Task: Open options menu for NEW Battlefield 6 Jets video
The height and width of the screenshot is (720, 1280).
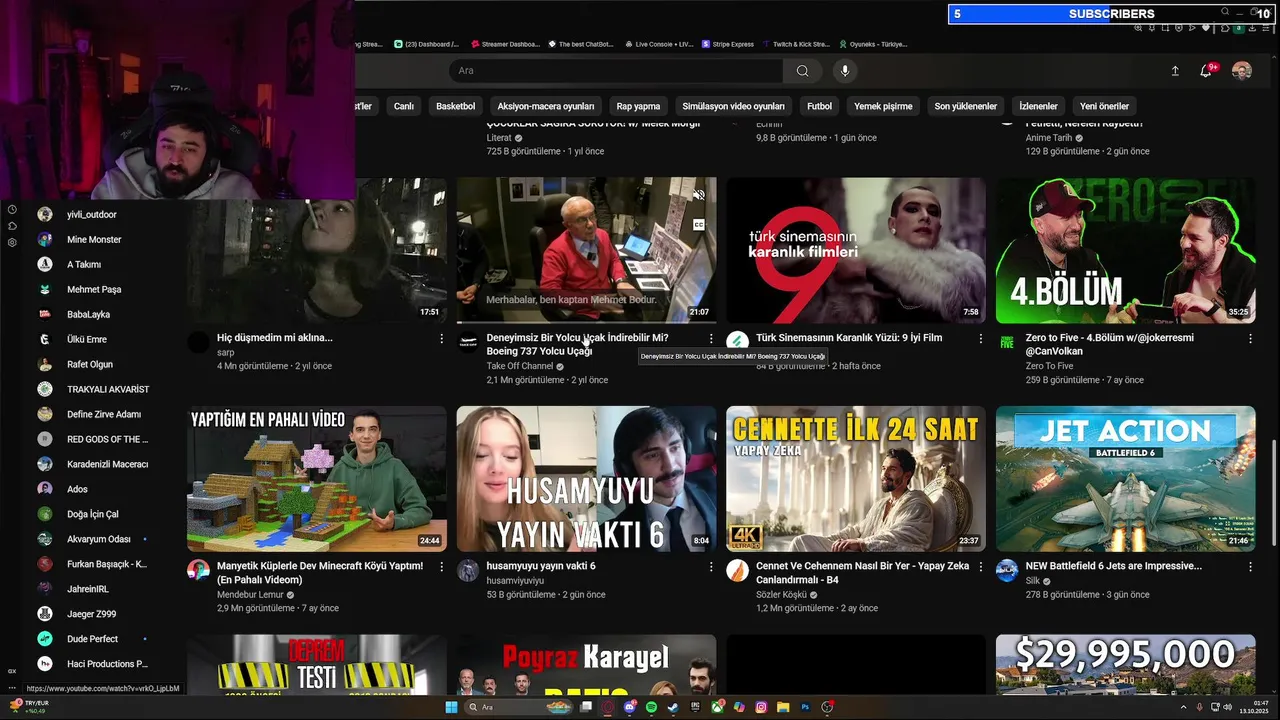Action: (1250, 567)
